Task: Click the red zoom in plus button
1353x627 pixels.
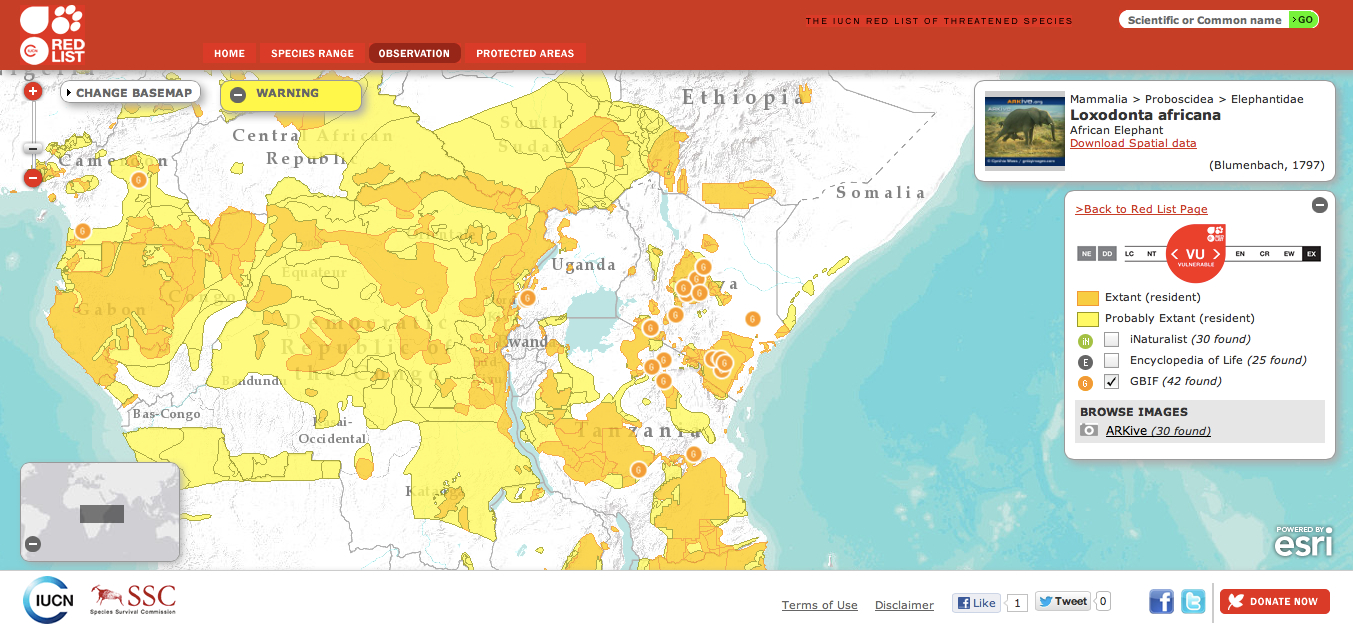Action: pos(32,91)
